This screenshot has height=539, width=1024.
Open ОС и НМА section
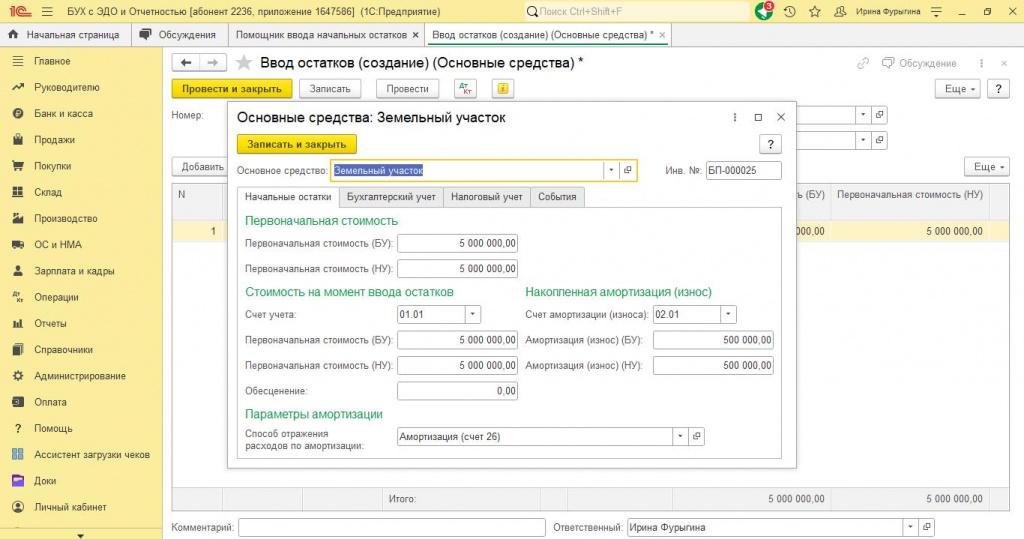(58, 245)
